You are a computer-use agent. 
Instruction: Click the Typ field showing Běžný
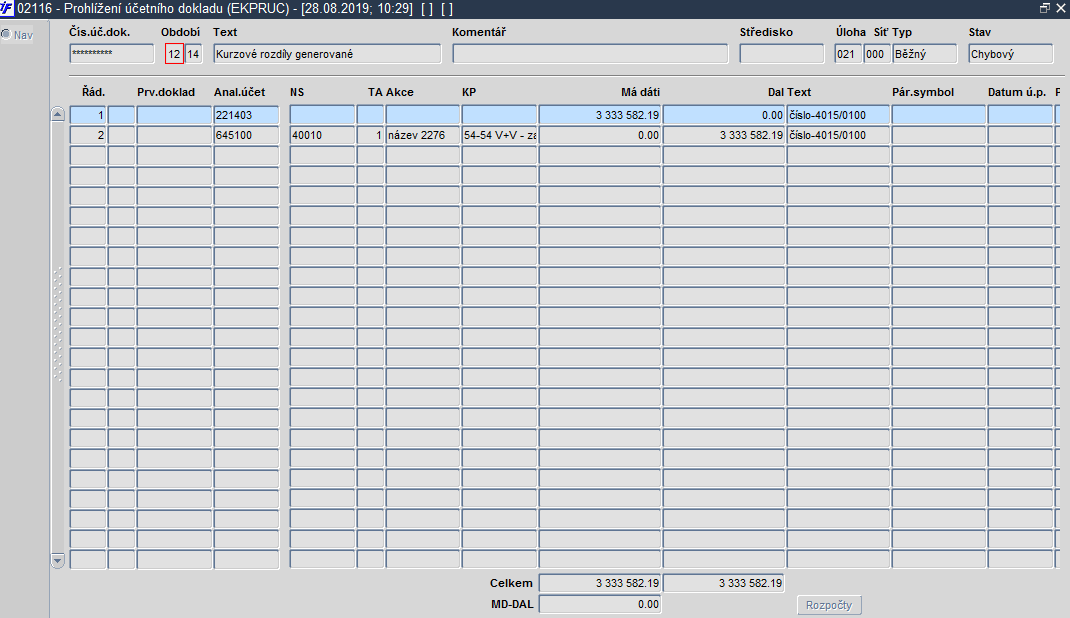point(925,54)
